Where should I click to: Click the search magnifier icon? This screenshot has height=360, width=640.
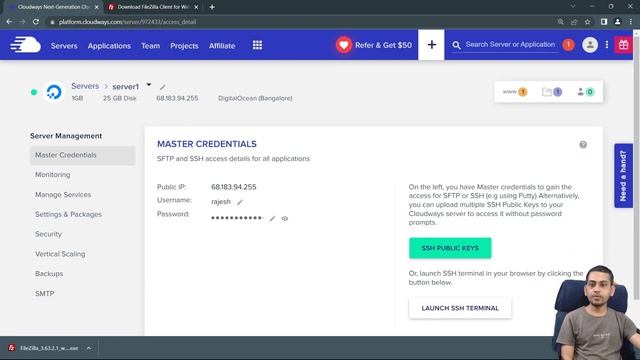click(x=456, y=45)
